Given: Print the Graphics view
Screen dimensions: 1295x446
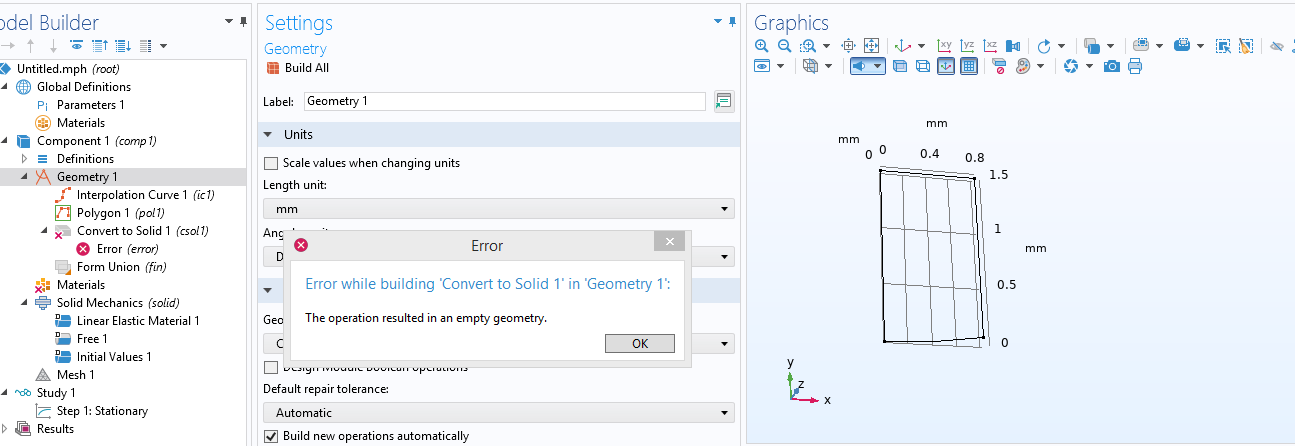Looking at the screenshot, I should (1135, 66).
